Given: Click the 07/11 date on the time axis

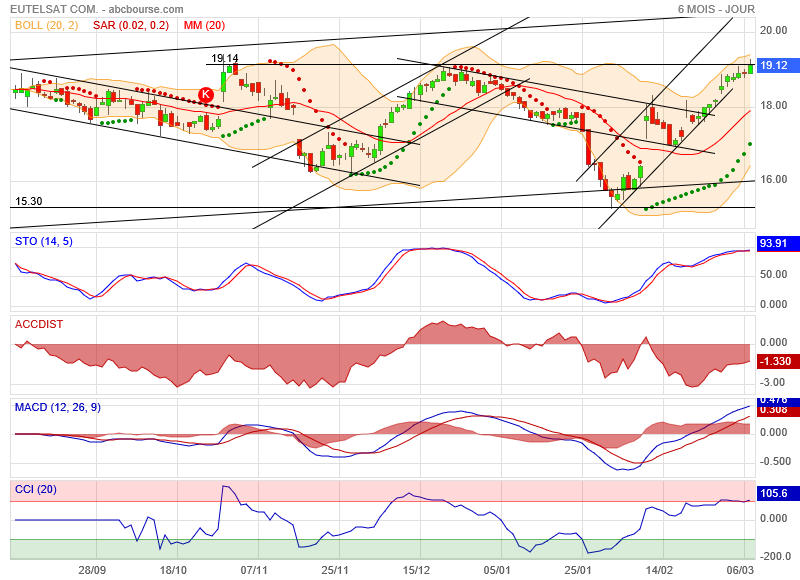Looking at the screenshot, I should click(x=254, y=570).
